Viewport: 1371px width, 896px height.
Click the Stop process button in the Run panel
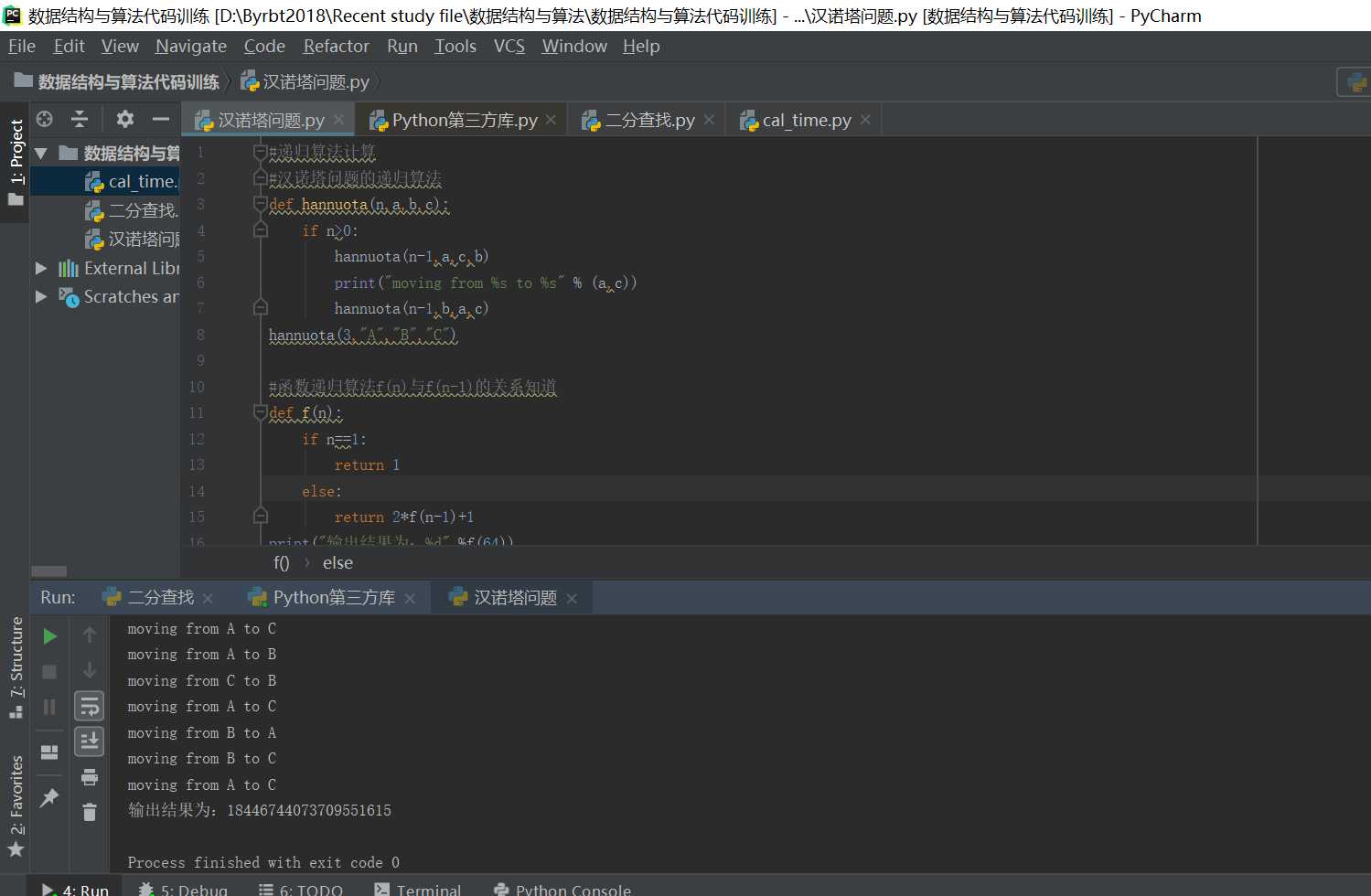click(49, 671)
